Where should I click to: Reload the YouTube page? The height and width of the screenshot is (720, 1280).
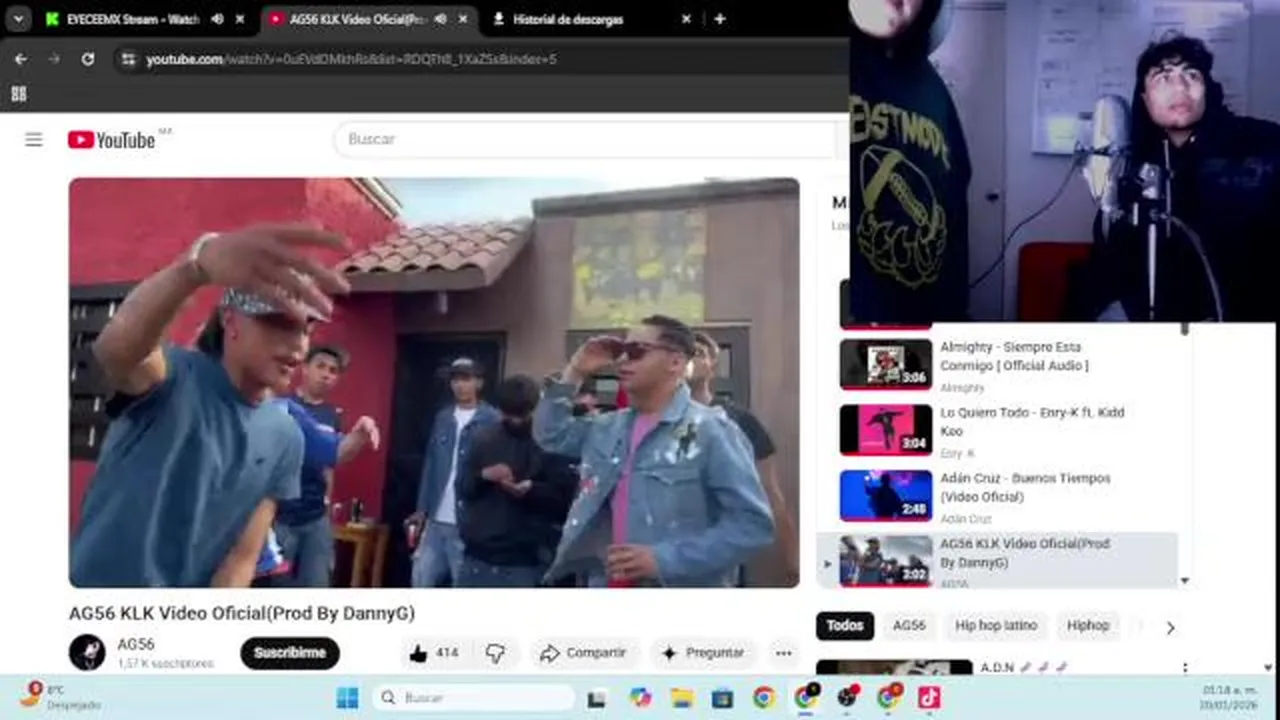point(88,59)
